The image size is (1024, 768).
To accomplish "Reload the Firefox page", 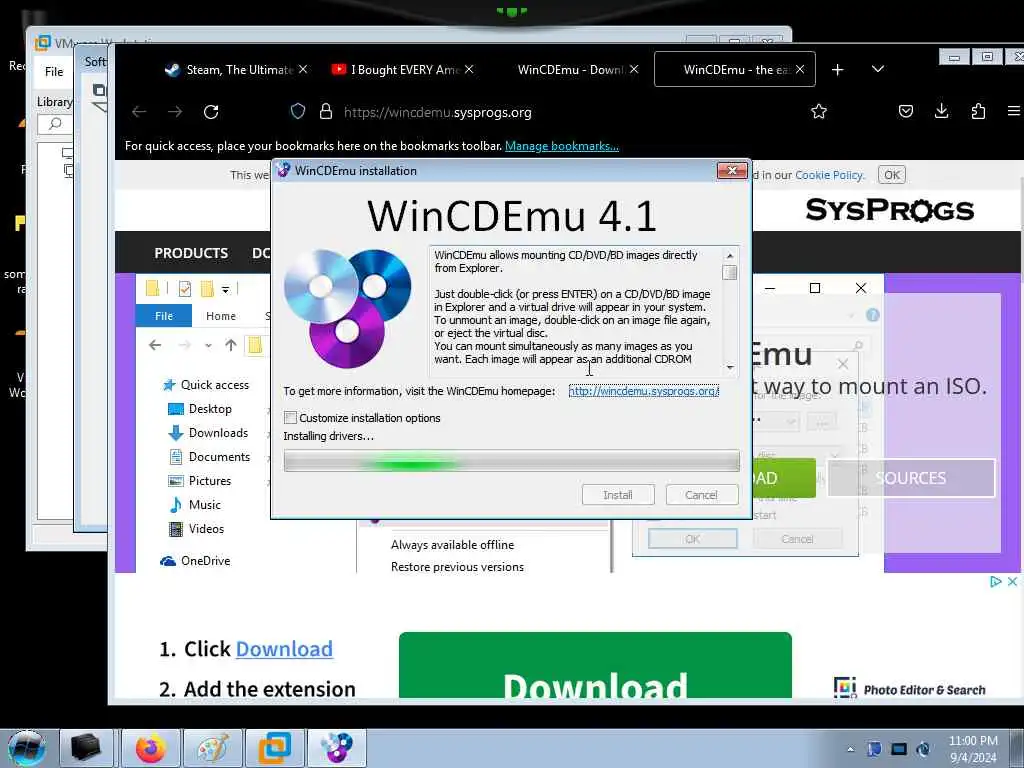I will [x=211, y=112].
